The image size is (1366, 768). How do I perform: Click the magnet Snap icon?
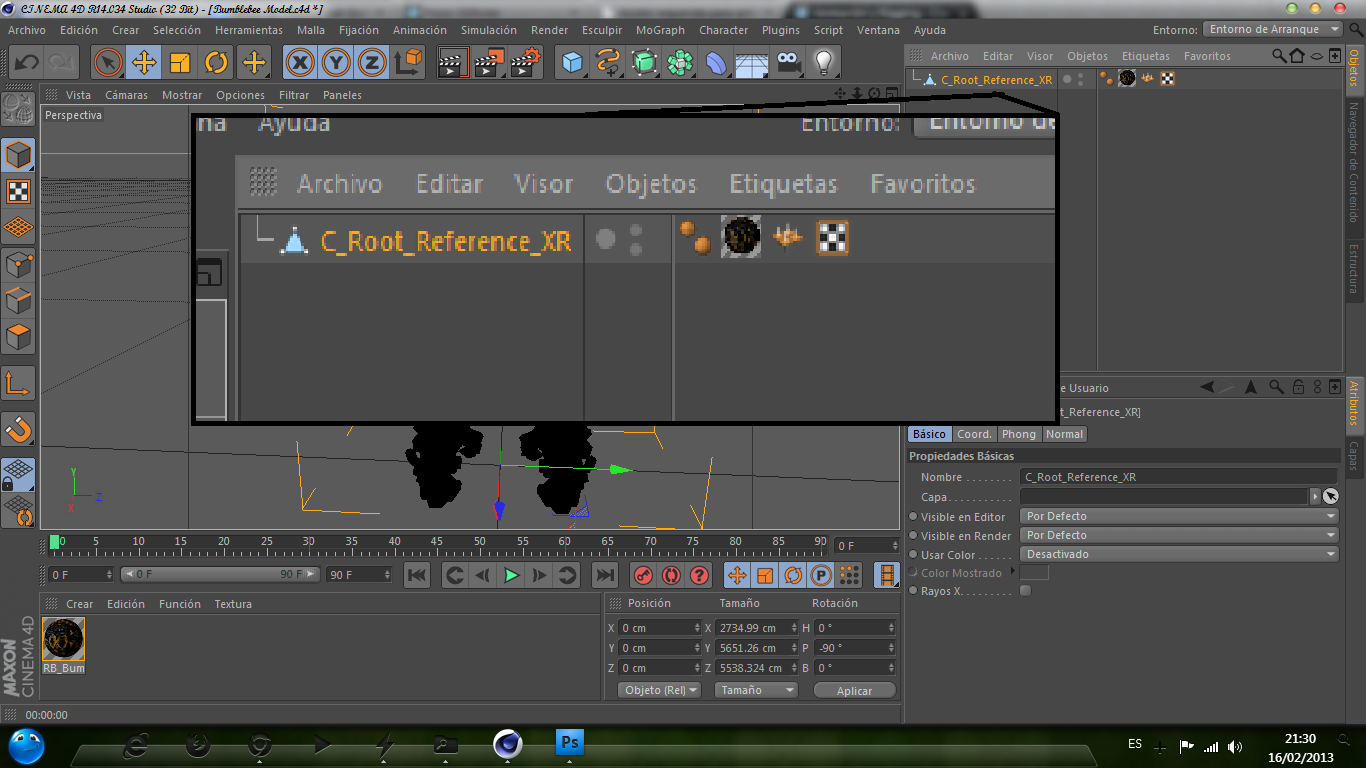click(x=19, y=429)
